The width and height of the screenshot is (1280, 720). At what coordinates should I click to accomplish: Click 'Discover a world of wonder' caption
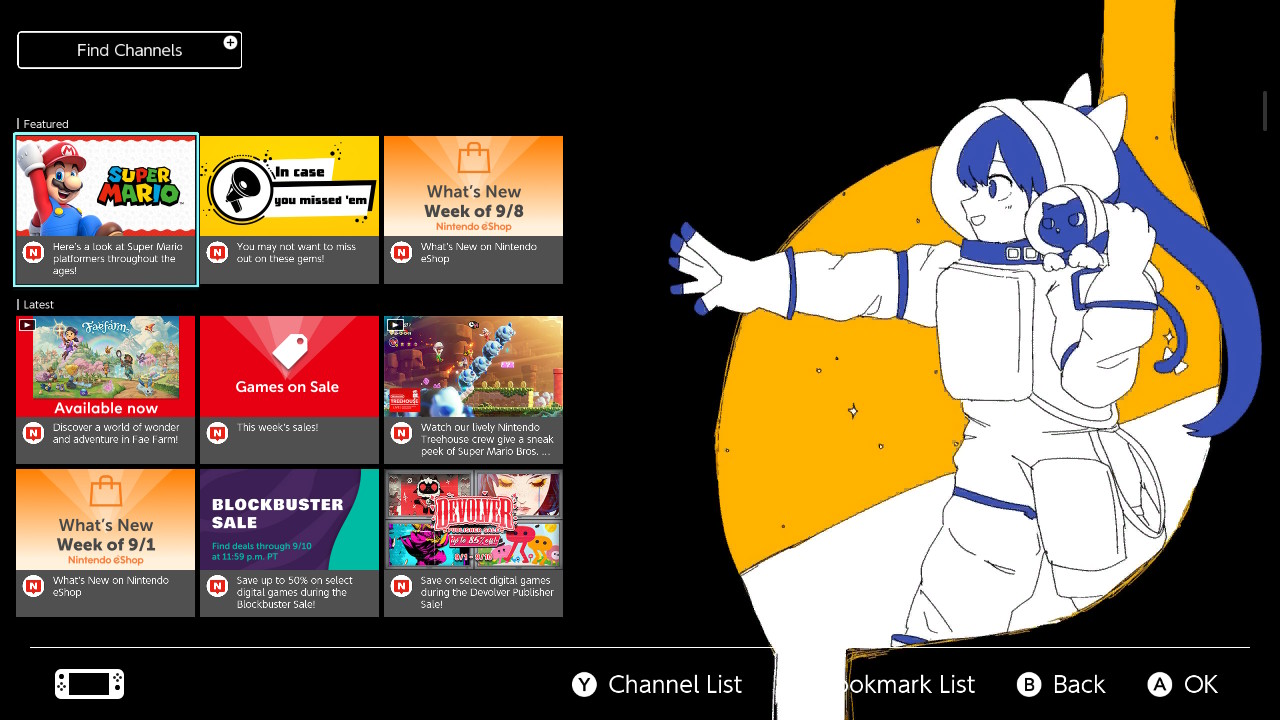click(116, 433)
